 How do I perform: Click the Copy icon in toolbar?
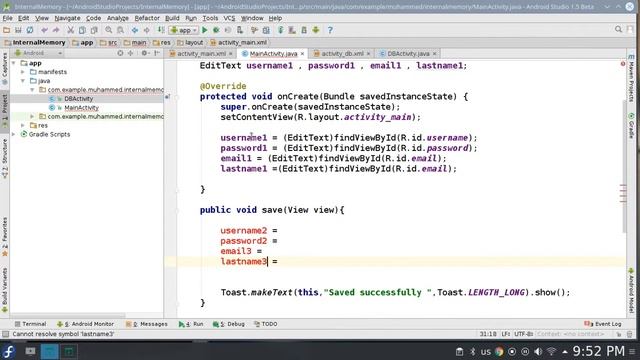(x=82, y=30)
